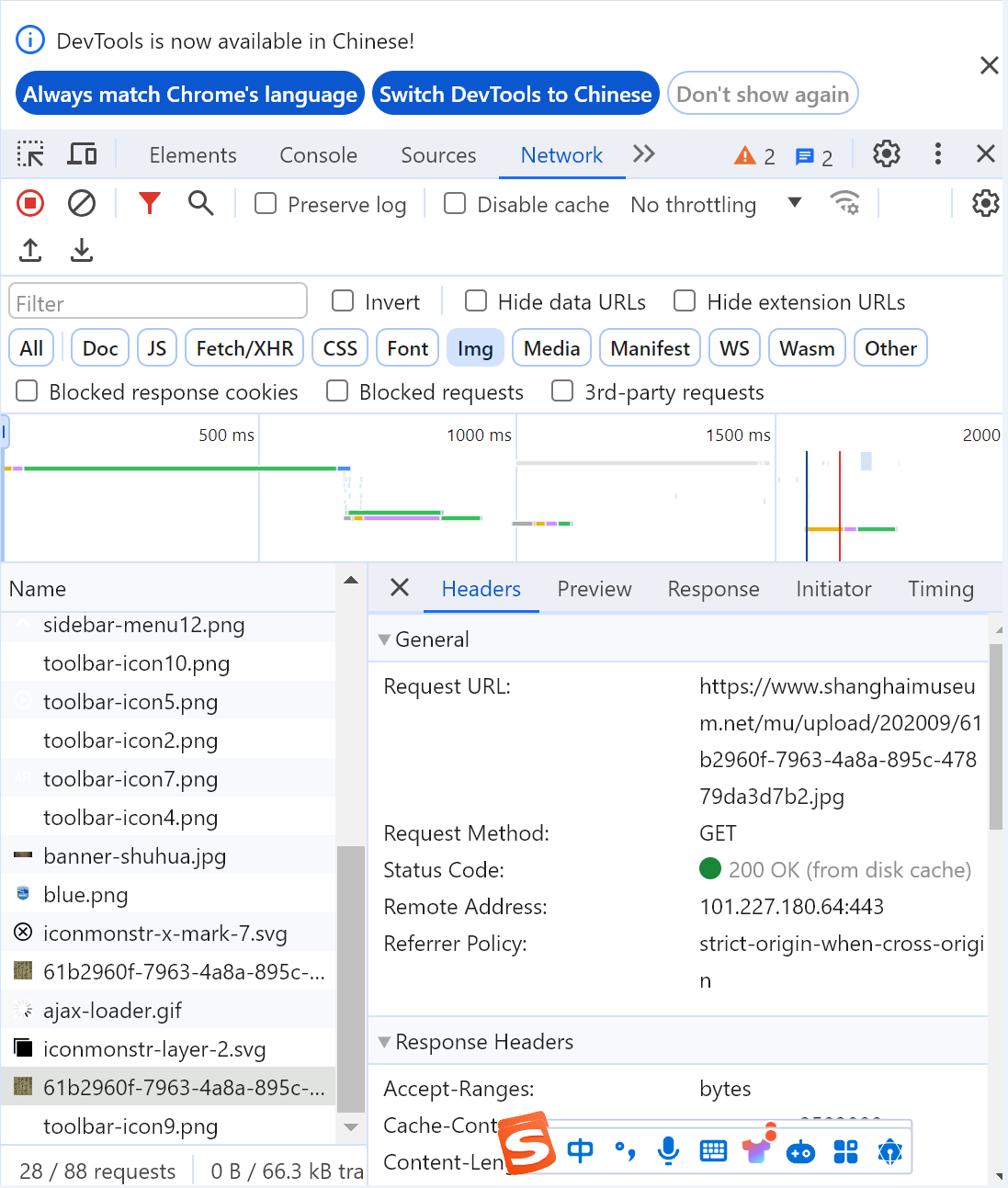Open the Preview tab for request

pyautogui.click(x=594, y=589)
